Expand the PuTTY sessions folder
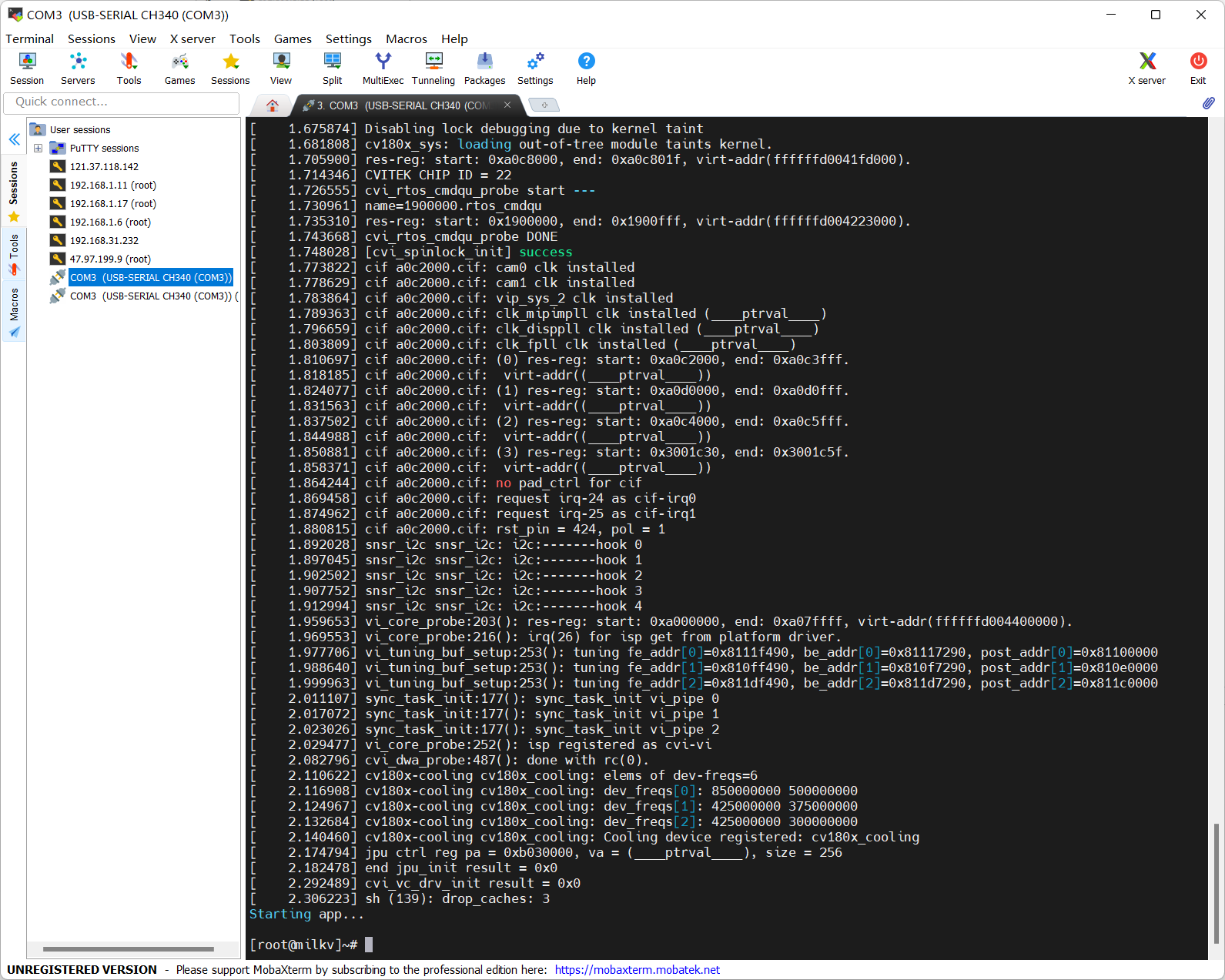This screenshot has width=1225, height=980. [38, 148]
